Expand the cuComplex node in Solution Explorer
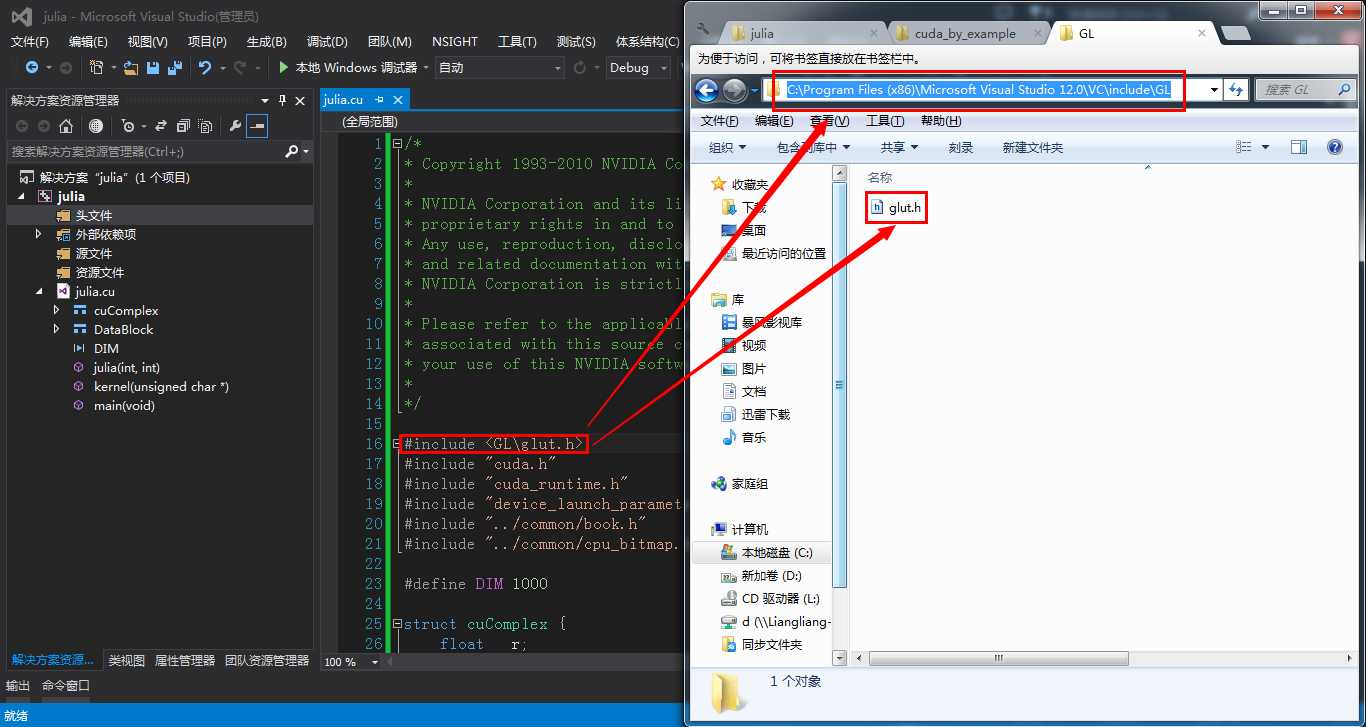This screenshot has width=1366, height=727. (57, 310)
